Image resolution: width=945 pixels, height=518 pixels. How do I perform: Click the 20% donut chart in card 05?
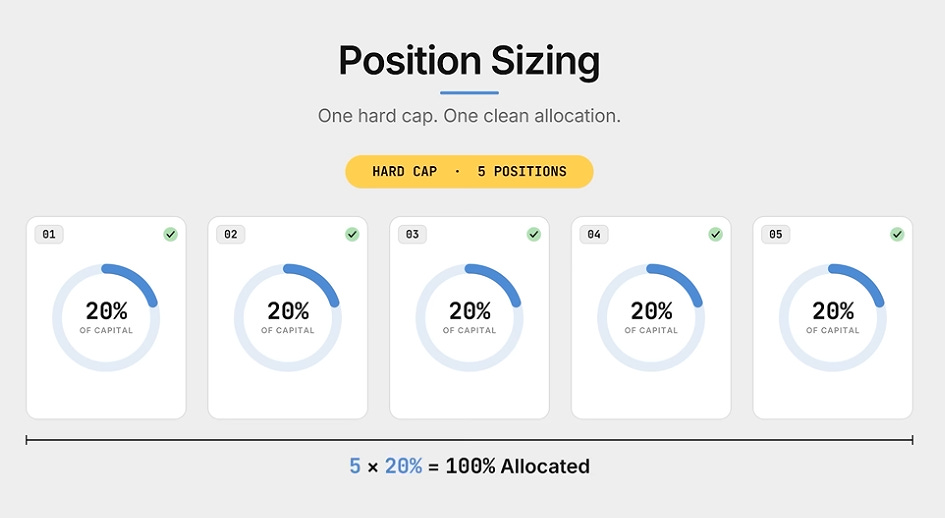pos(833,317)
